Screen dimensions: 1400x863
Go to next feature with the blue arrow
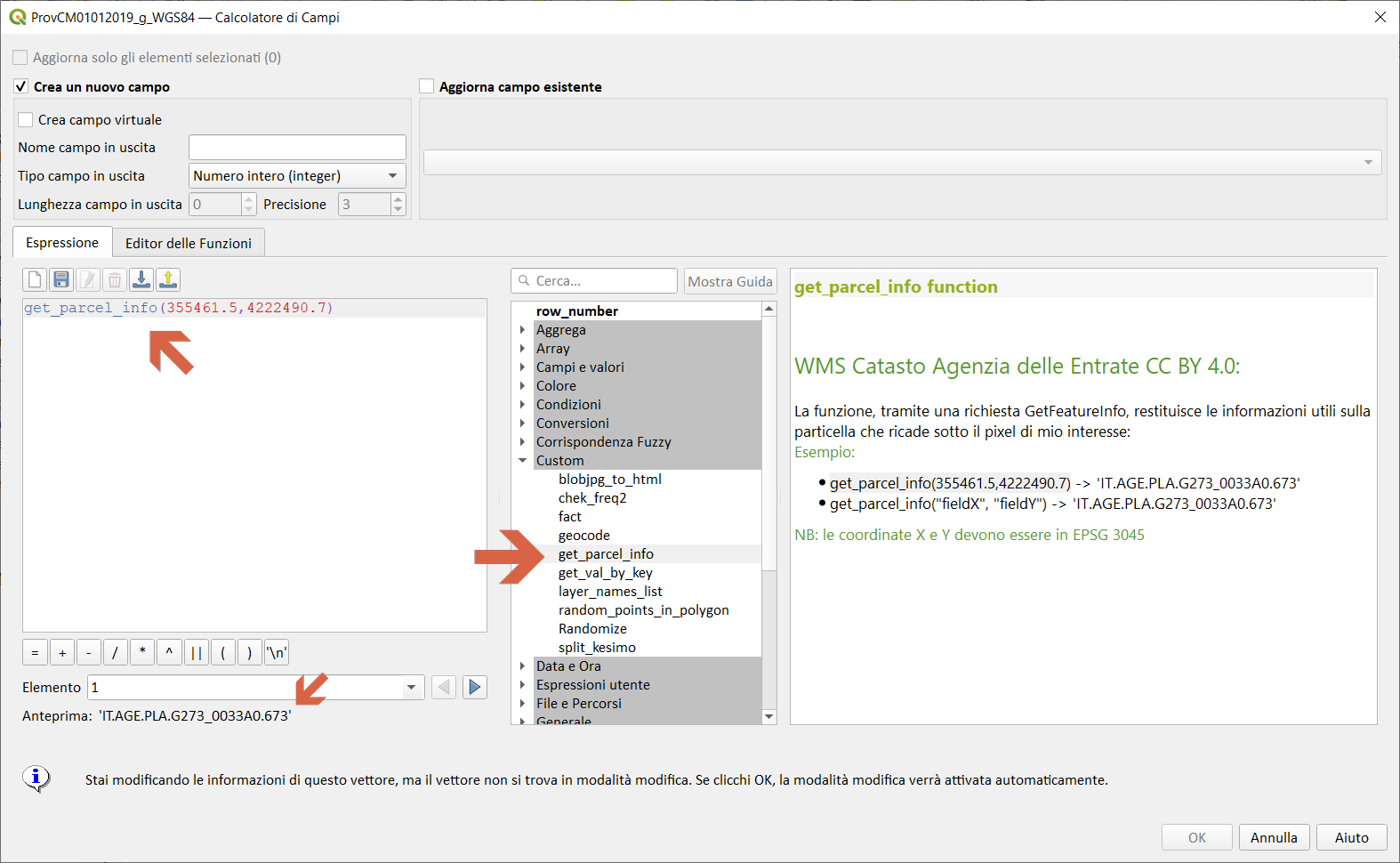point(475,687)
